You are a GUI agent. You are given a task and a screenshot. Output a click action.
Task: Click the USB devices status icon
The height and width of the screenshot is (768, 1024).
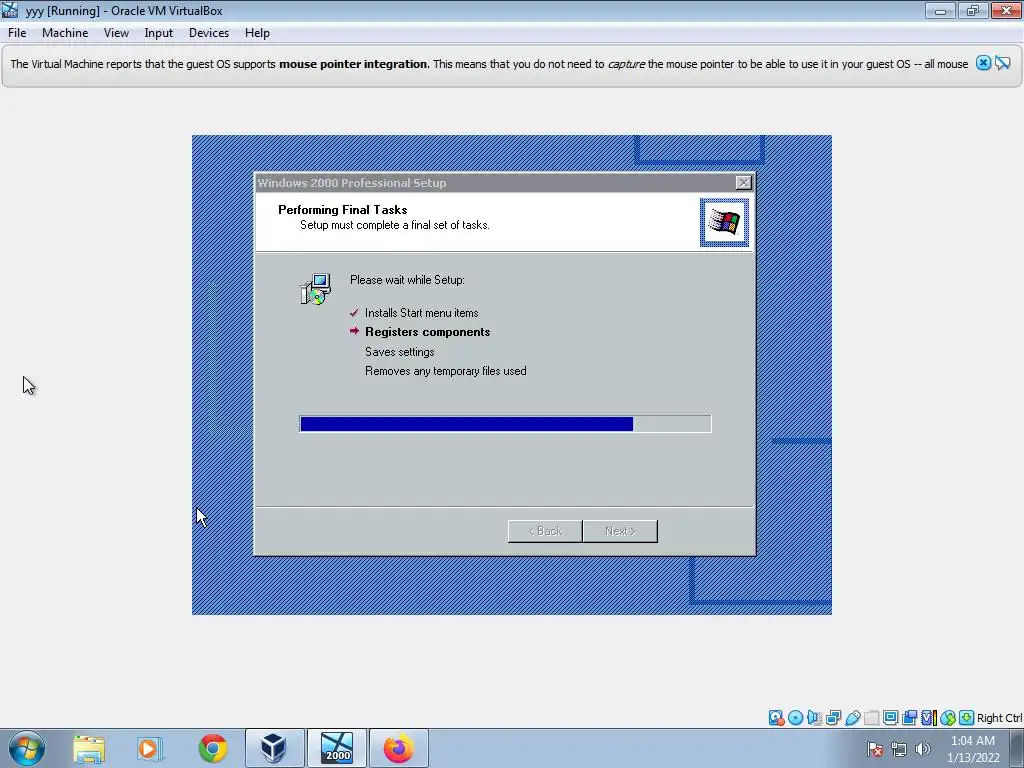pos(852,718)
